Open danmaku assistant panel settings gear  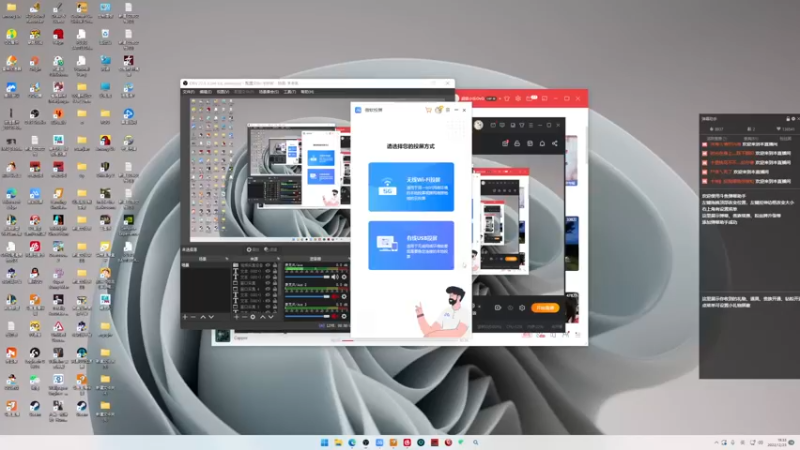coord(793,118)
